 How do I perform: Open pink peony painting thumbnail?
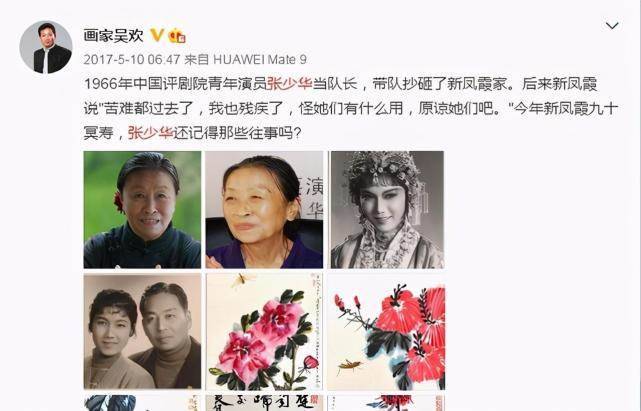264,331
